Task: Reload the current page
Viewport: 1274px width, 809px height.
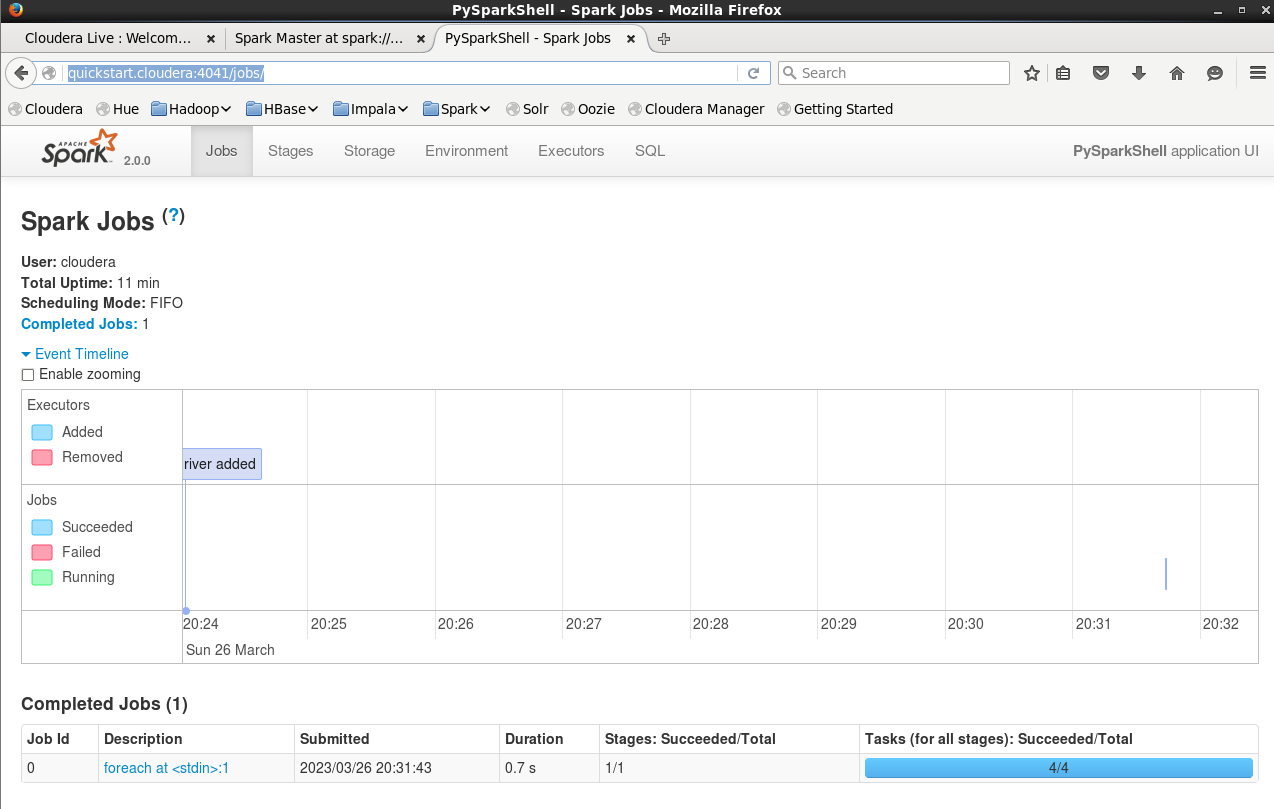Action: (x=755, y=73)
